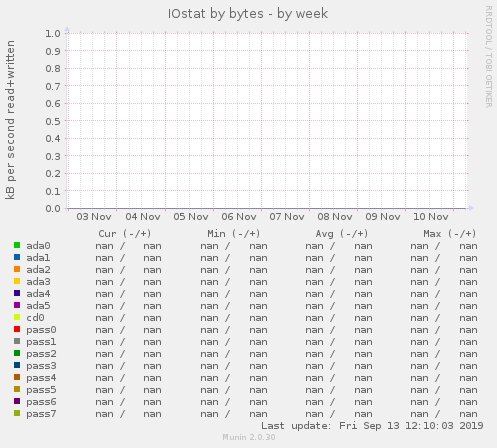Screen dimensions: 497x448
Task: Select the ada0 legend label
Action: [38, 246]
